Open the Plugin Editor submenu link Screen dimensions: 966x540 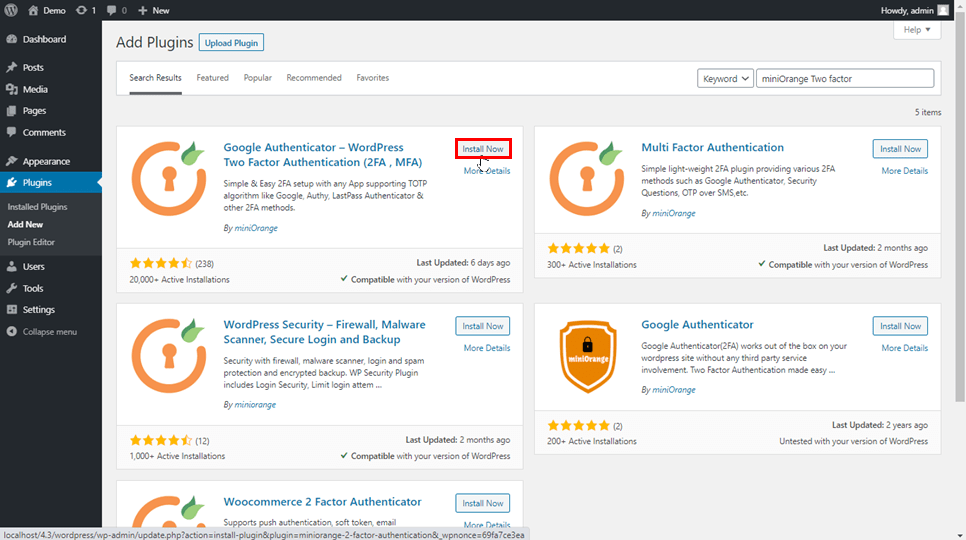point(31,242)
